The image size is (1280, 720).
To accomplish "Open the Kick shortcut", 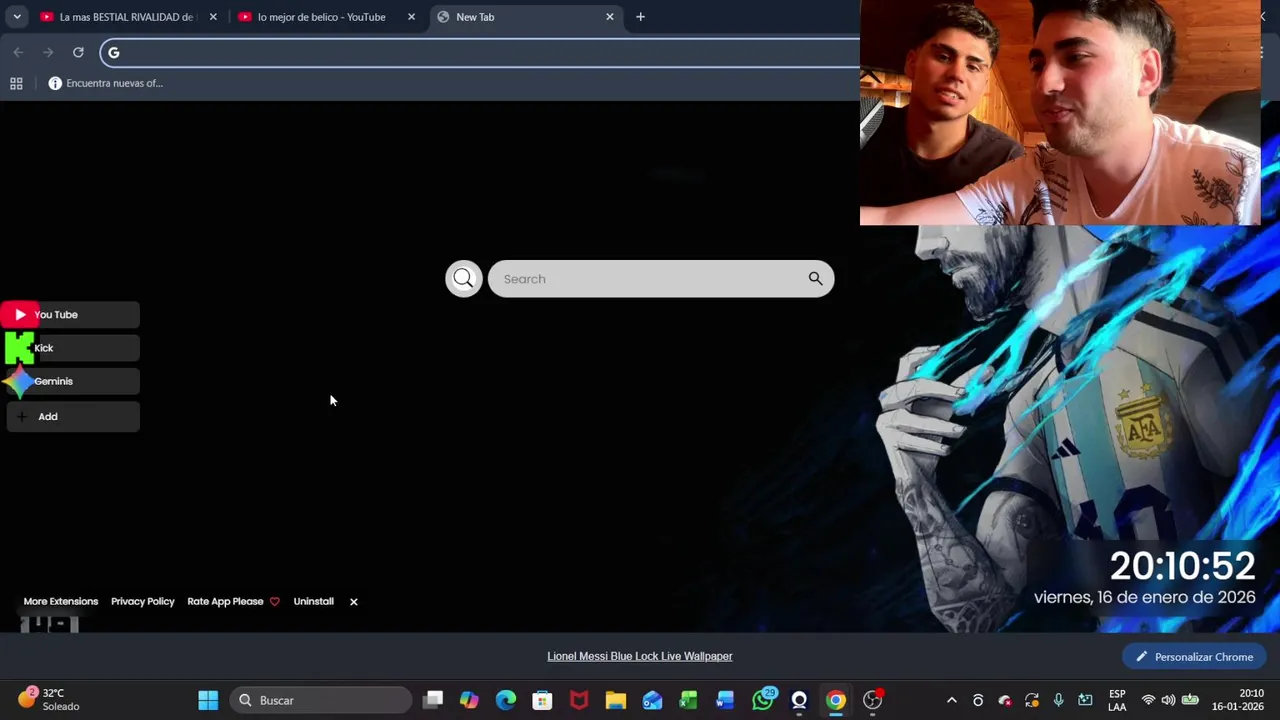I will pos(70,348).
